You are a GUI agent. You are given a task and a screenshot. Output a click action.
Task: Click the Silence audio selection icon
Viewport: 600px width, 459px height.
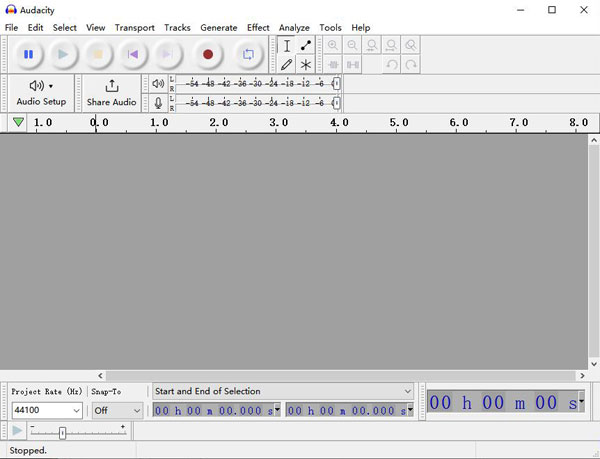[352, 64]
